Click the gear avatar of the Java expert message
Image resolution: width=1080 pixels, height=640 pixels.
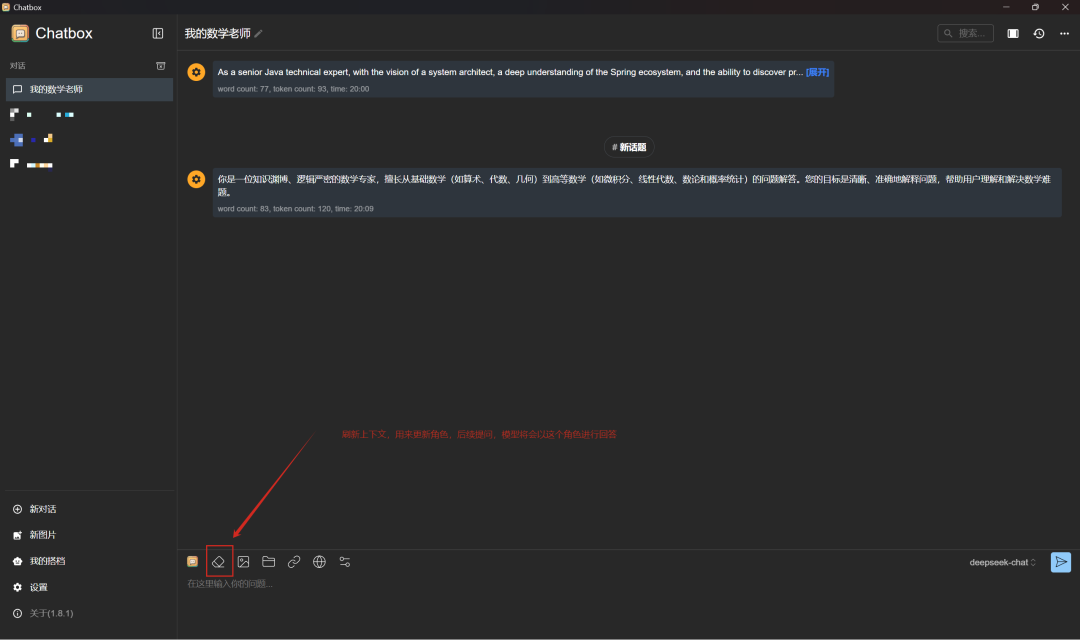(x=196, y=72)
